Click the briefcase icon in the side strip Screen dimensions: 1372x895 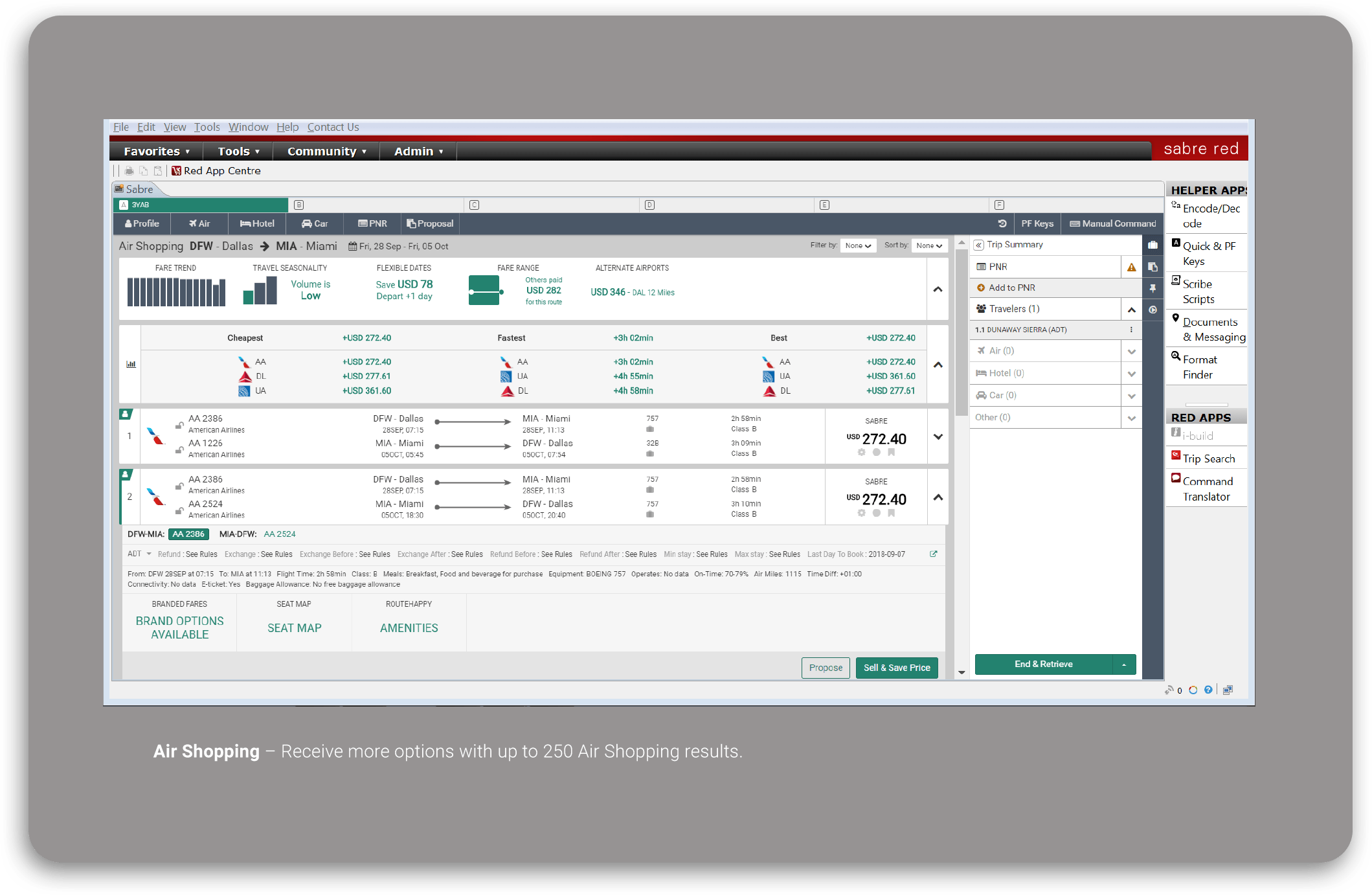pos(1153,245)
